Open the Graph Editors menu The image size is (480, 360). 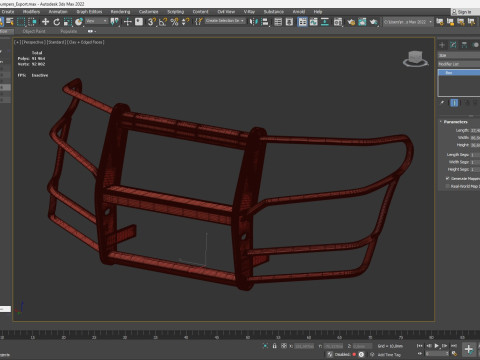coord(89,12)
